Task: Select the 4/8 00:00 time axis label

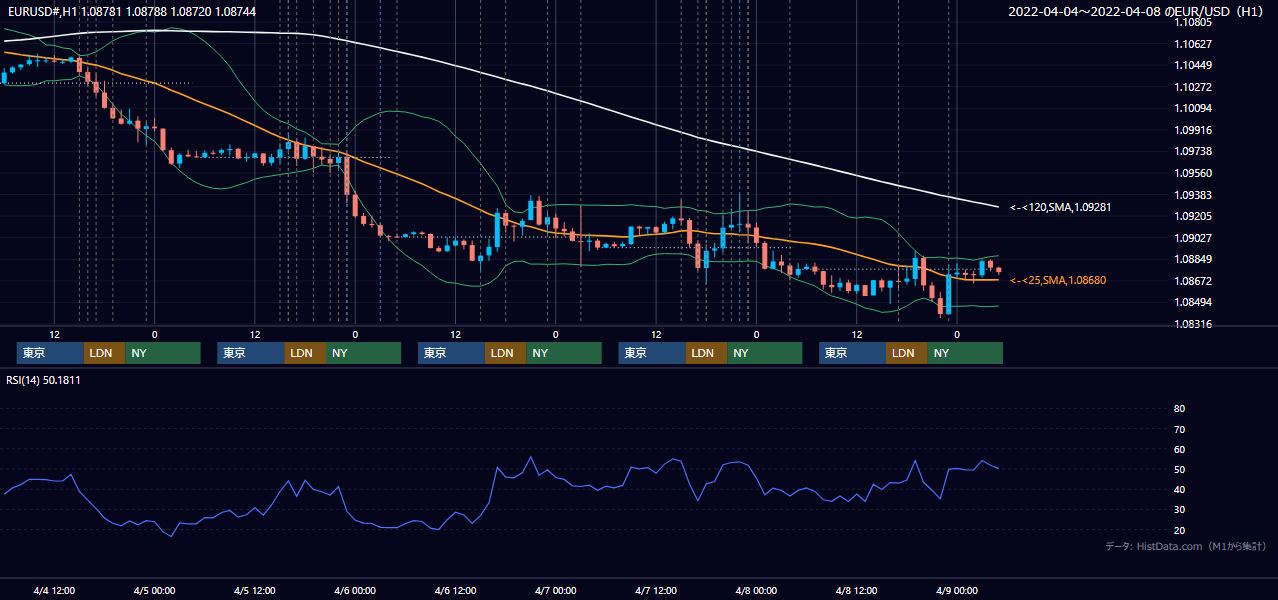Action: click(756, 591)
